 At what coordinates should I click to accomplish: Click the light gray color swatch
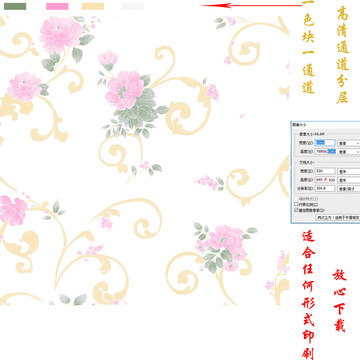(x=132, y=6)
